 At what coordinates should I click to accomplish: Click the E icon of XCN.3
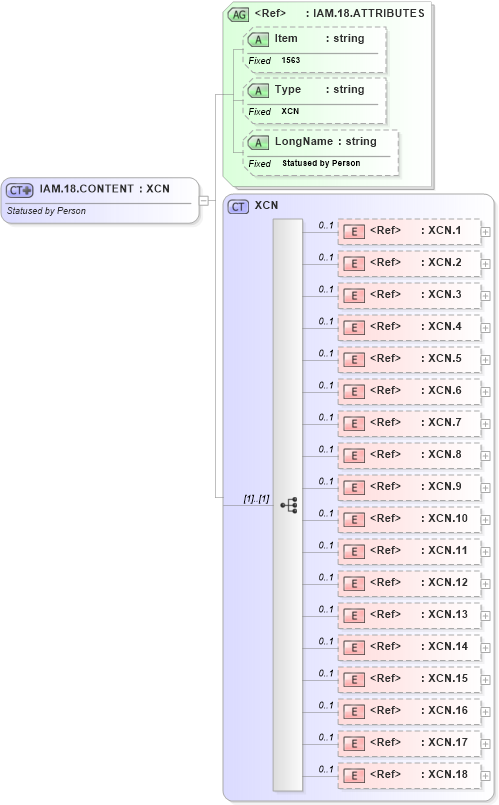[x=354, y=296]
